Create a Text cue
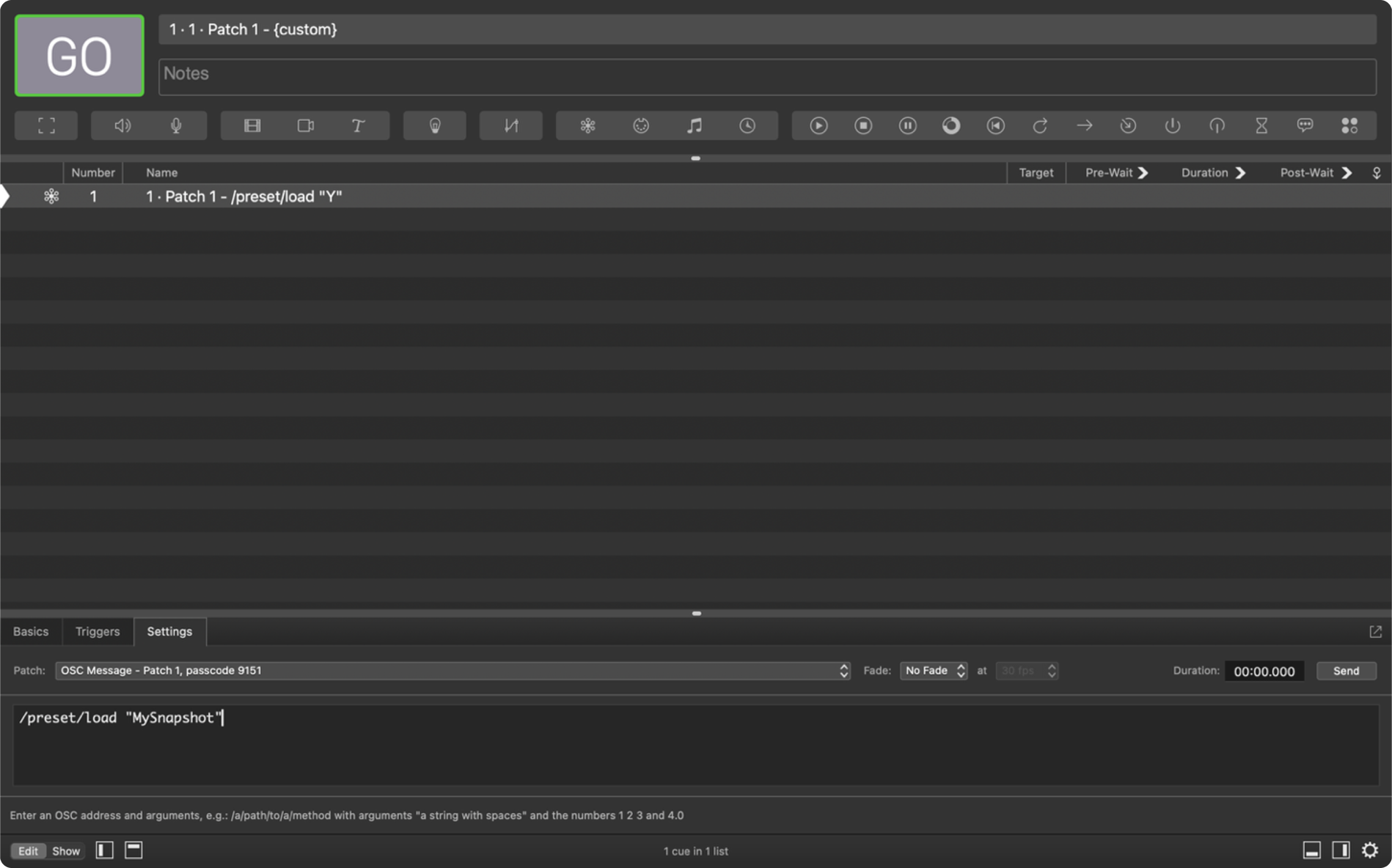This screenshot has height=868, width=1392. [357, 125]
